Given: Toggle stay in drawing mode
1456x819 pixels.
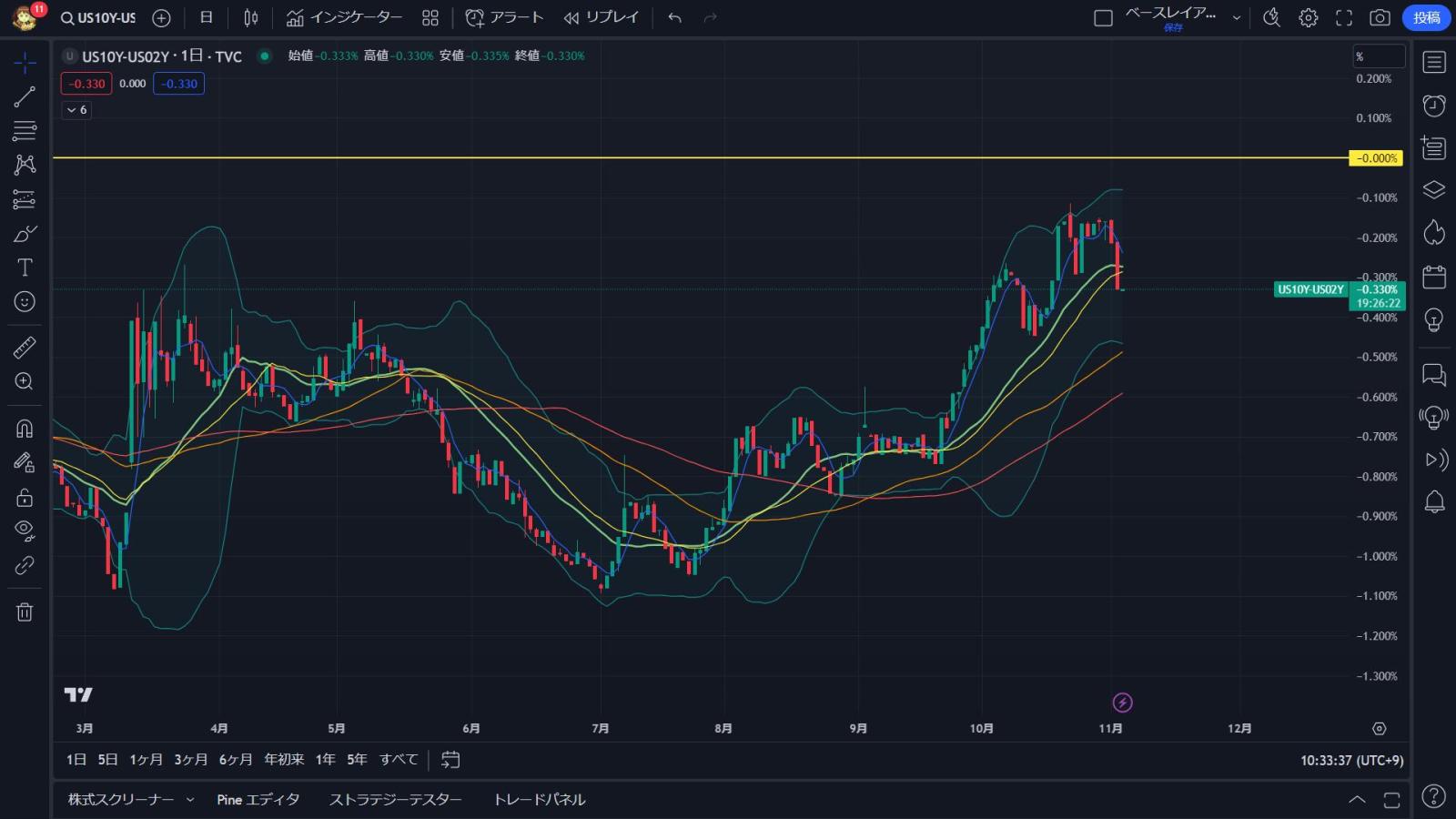Looking at the screenshot, I should pyautogui.click(x=25, y=463).
